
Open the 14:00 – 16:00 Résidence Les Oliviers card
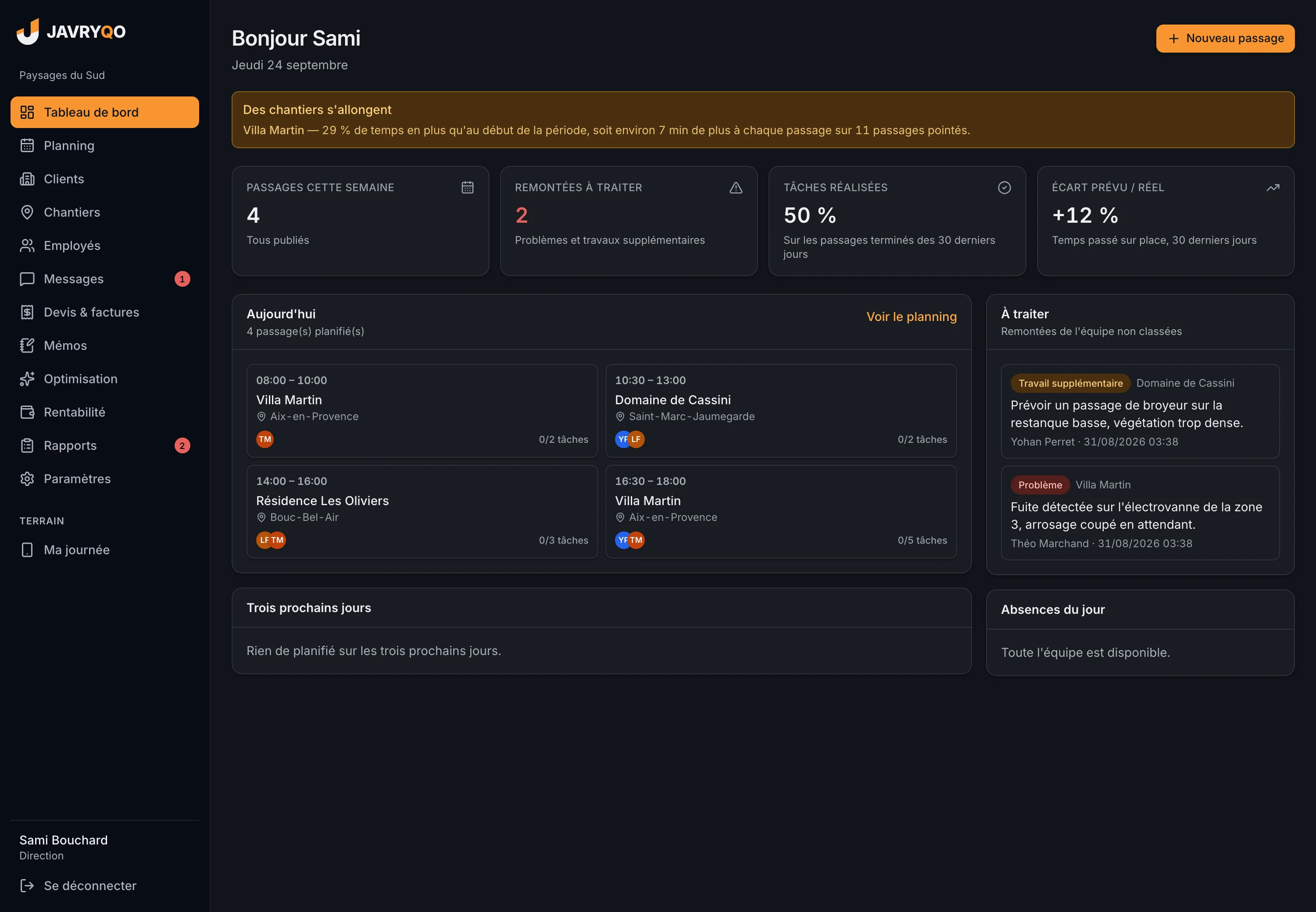point(422,511)
